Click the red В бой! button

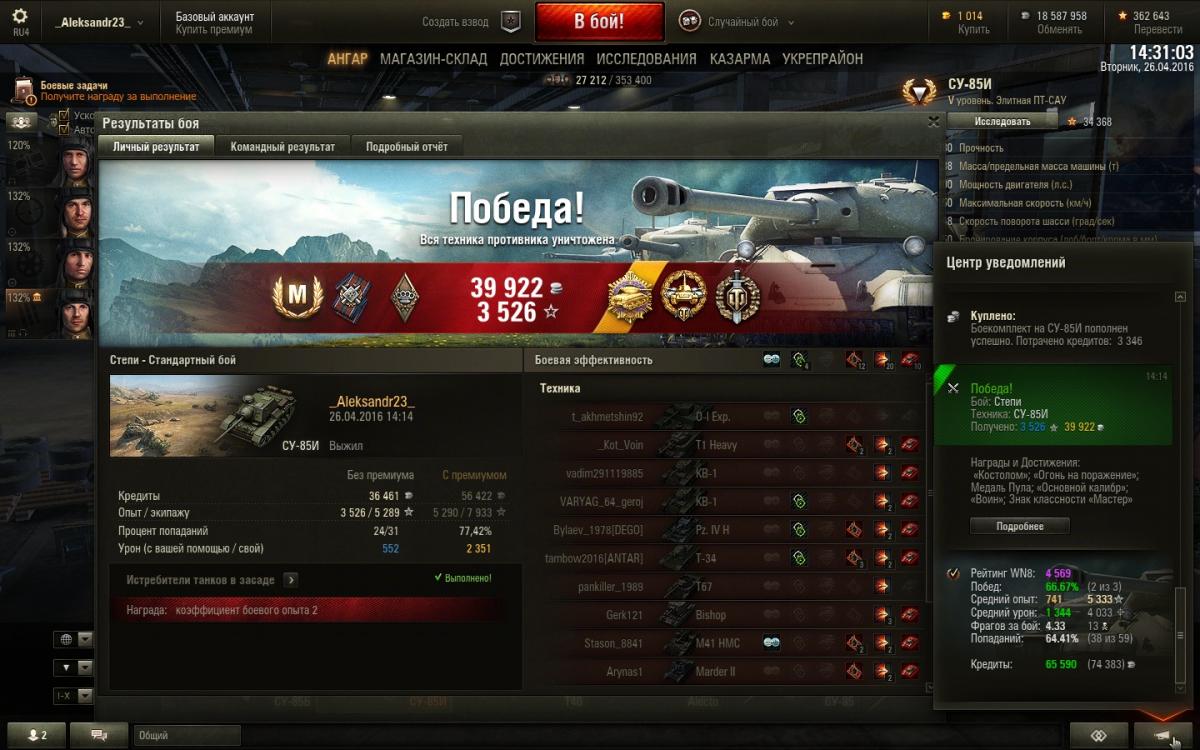(599, 21)
